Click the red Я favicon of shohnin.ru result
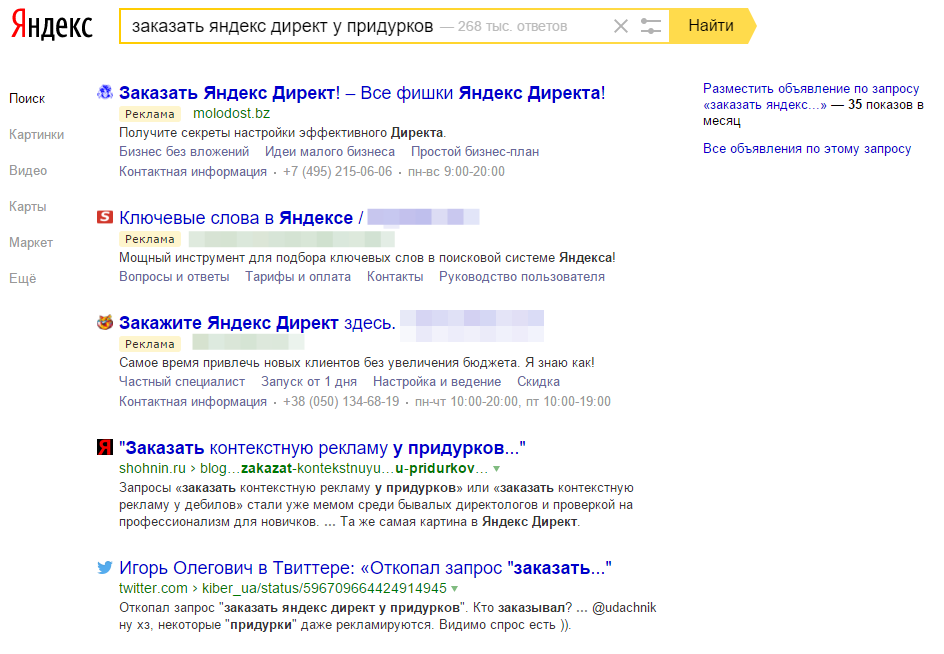The width and height of the screenshot is (944, 654). coord(105,447)
